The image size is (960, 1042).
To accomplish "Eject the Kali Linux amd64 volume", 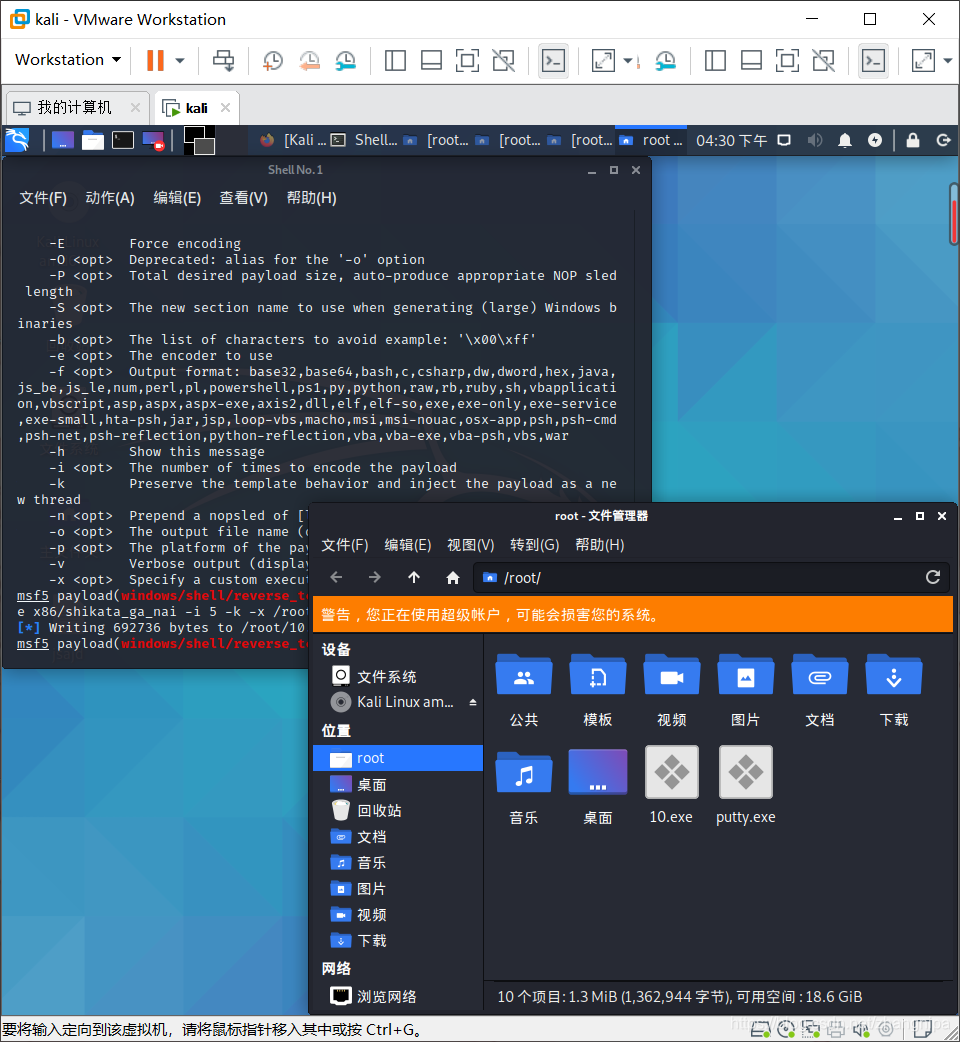I will (472, 702).
